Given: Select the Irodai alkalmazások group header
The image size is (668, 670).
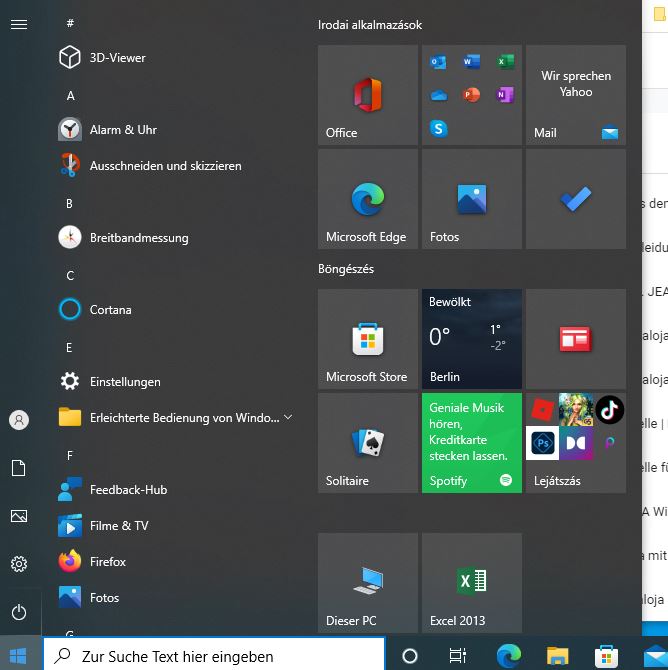Looking at the screenshot, I should 370,25.
